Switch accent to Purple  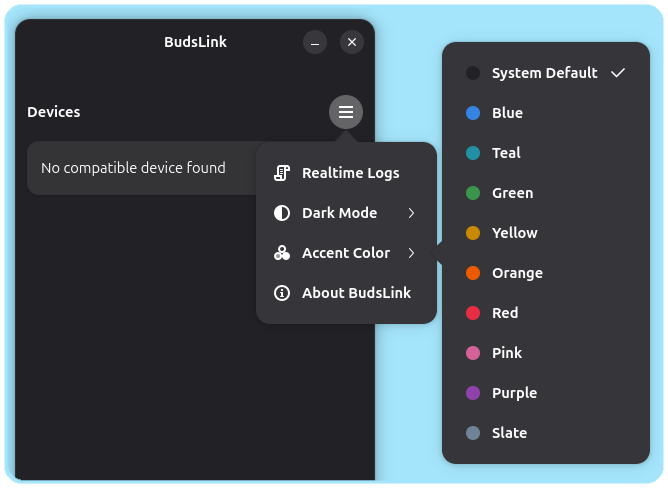tap(514, 393)
